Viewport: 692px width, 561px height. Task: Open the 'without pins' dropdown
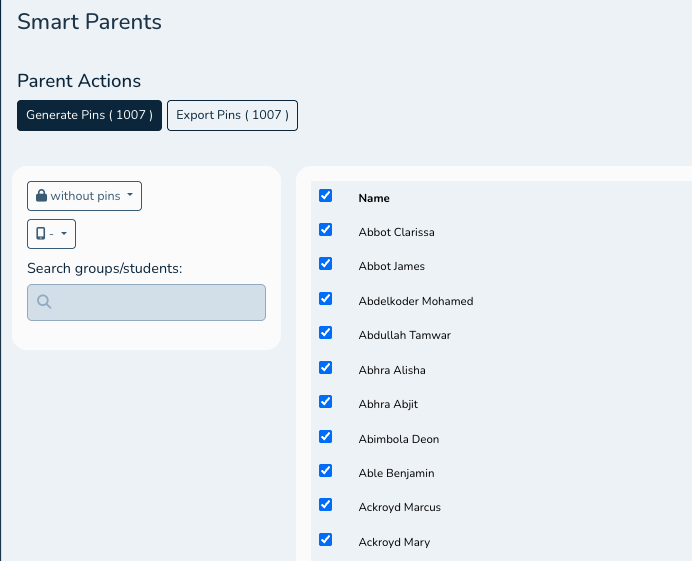click(x=84, y=196)
